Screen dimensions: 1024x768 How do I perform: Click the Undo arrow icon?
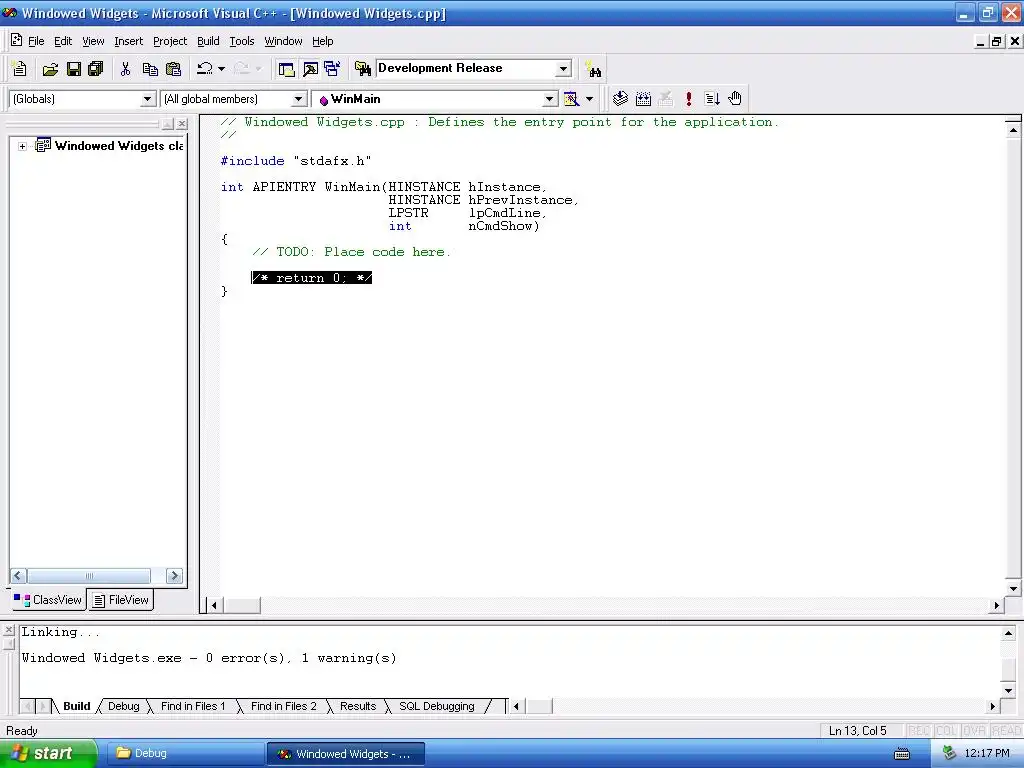(205, 69)
